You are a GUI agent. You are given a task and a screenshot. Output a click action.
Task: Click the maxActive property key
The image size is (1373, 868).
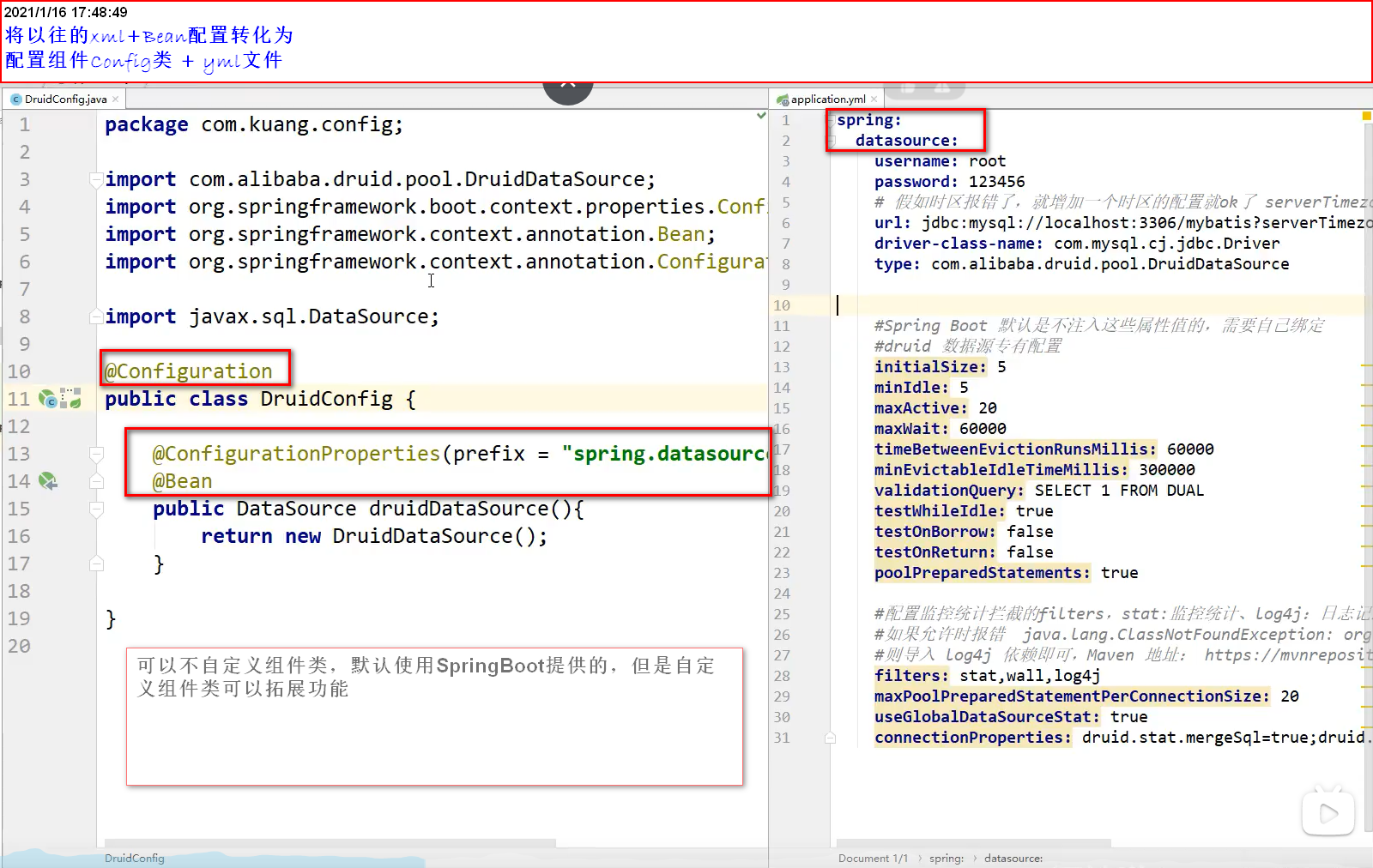[x=922, y=408]
